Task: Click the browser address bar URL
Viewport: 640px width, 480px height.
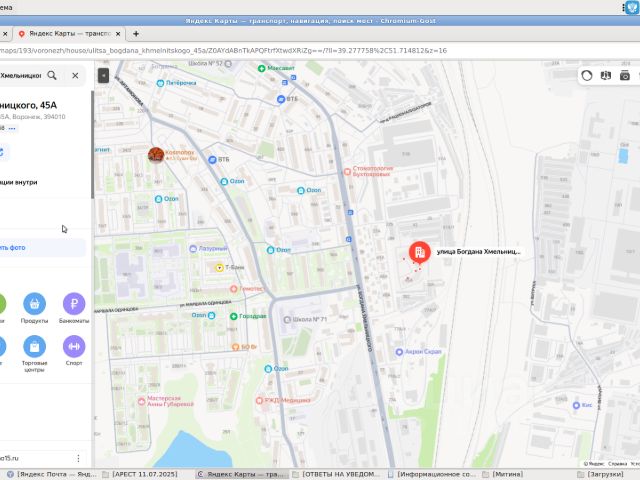Action: pos(223,51)
